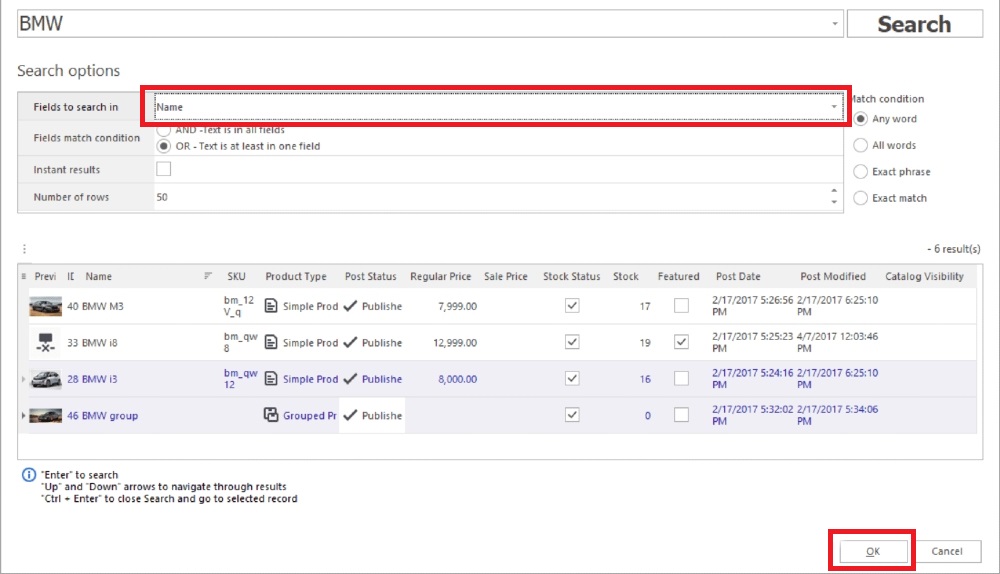Open the BMW search text dropdown arrow
The height and width of the screenshot is (574, 1000).
[835, 24]
